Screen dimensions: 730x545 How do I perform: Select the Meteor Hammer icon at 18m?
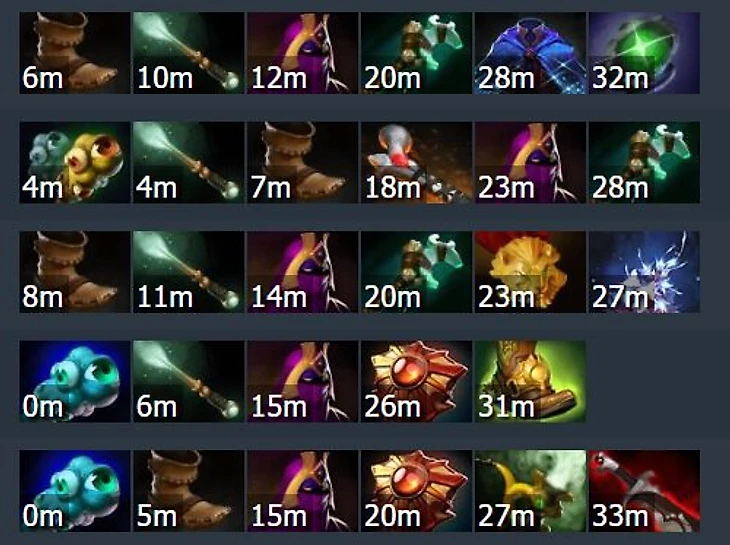coord(416,162)
